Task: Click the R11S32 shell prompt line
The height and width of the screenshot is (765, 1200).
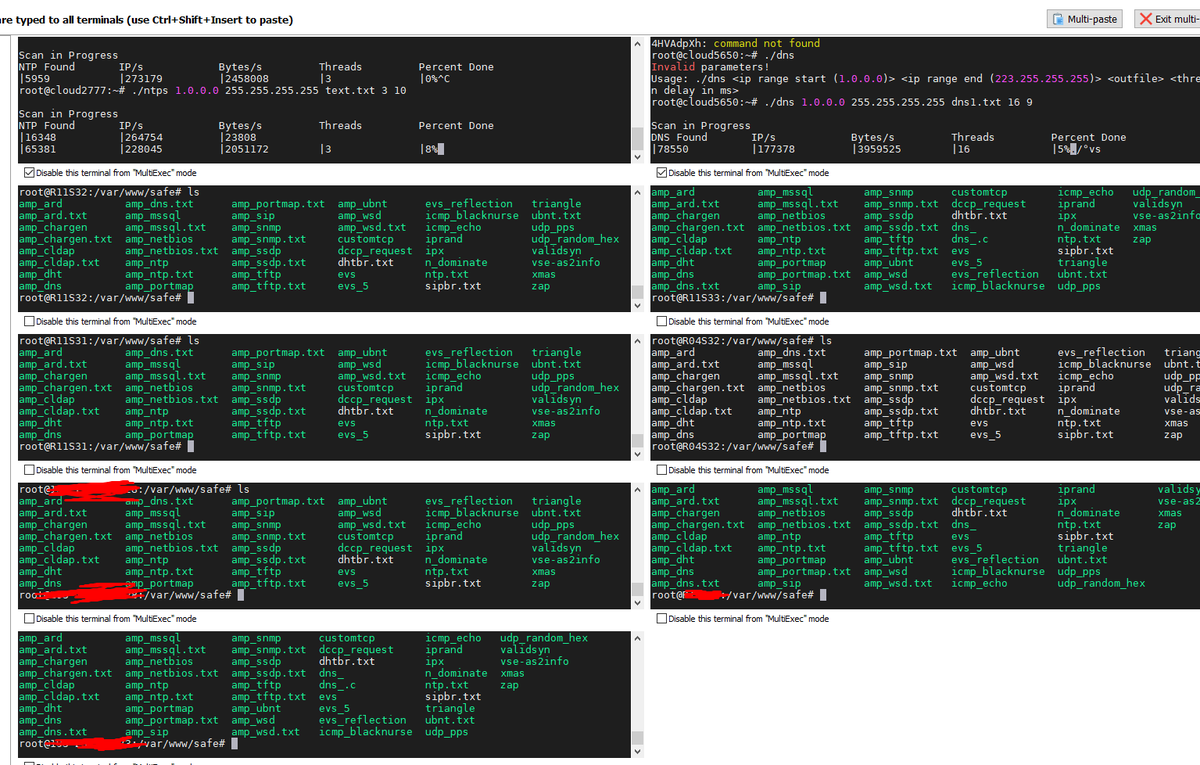Action: pos(106,298)
